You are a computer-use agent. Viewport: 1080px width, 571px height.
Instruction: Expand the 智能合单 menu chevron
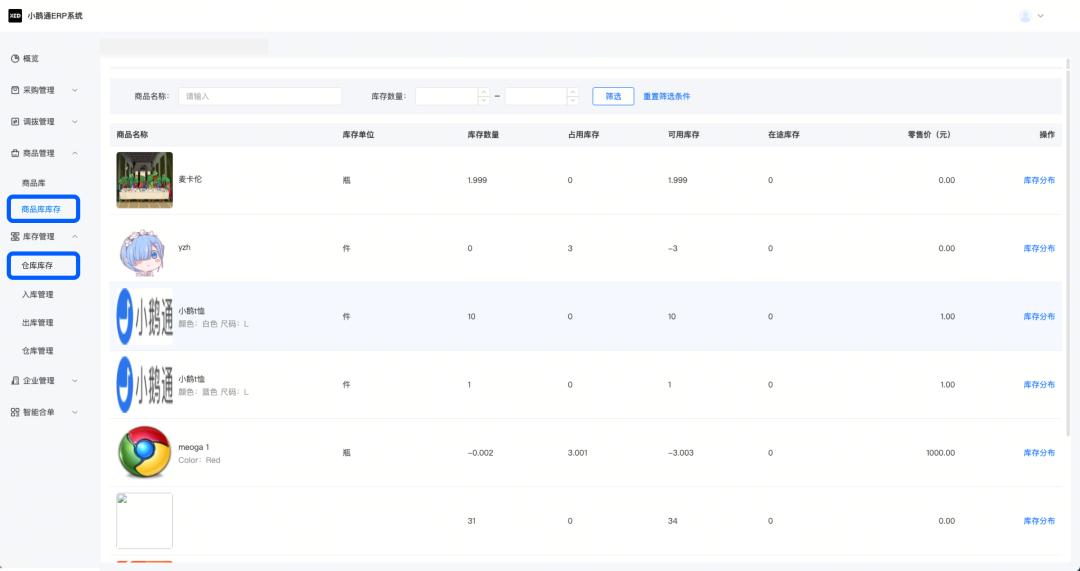(75, 412)
